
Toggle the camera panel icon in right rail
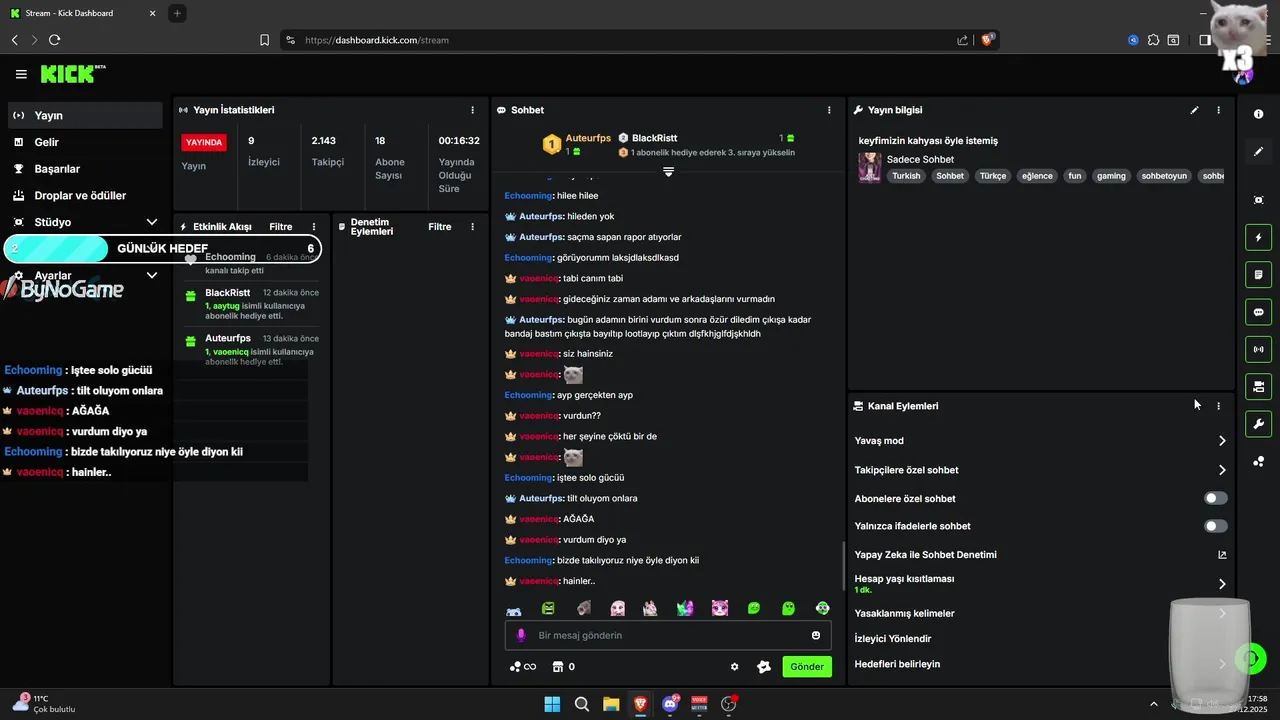pos(1259,386)
